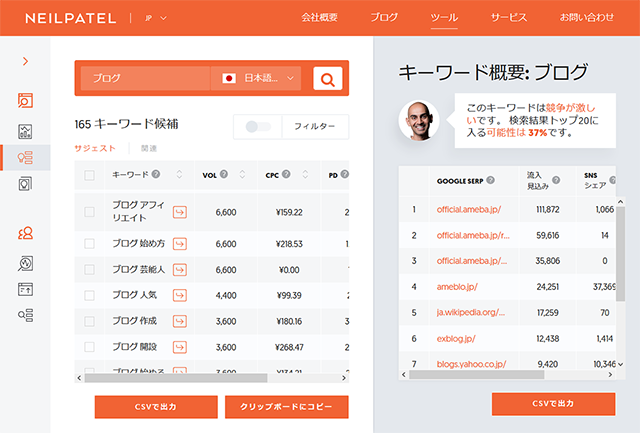Open ブログ menu item in header
The image size is (640, 433).
click(x=384, y=17)
